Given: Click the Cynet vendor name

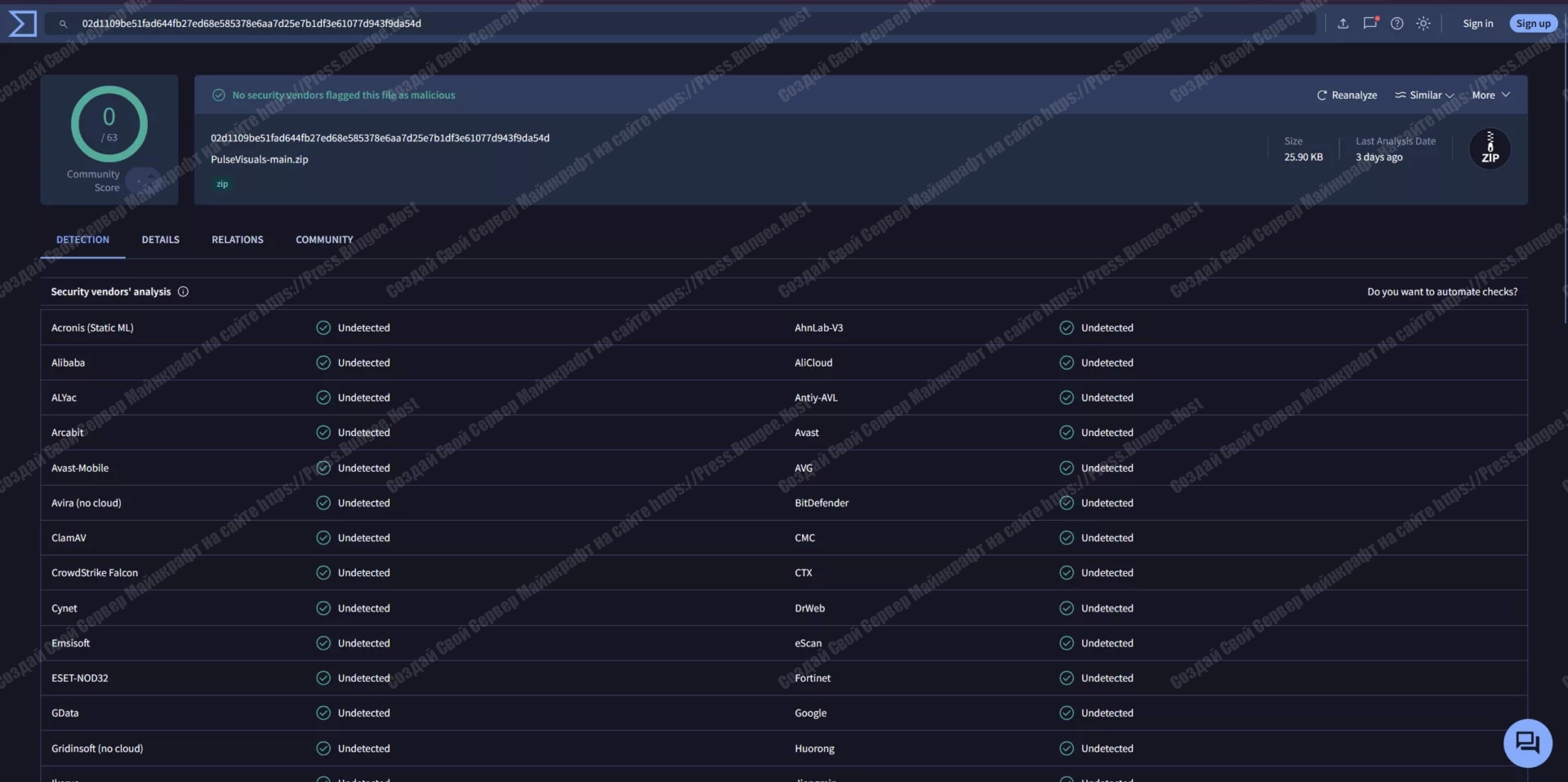Looking at the screenshot, I should point(65,609).
